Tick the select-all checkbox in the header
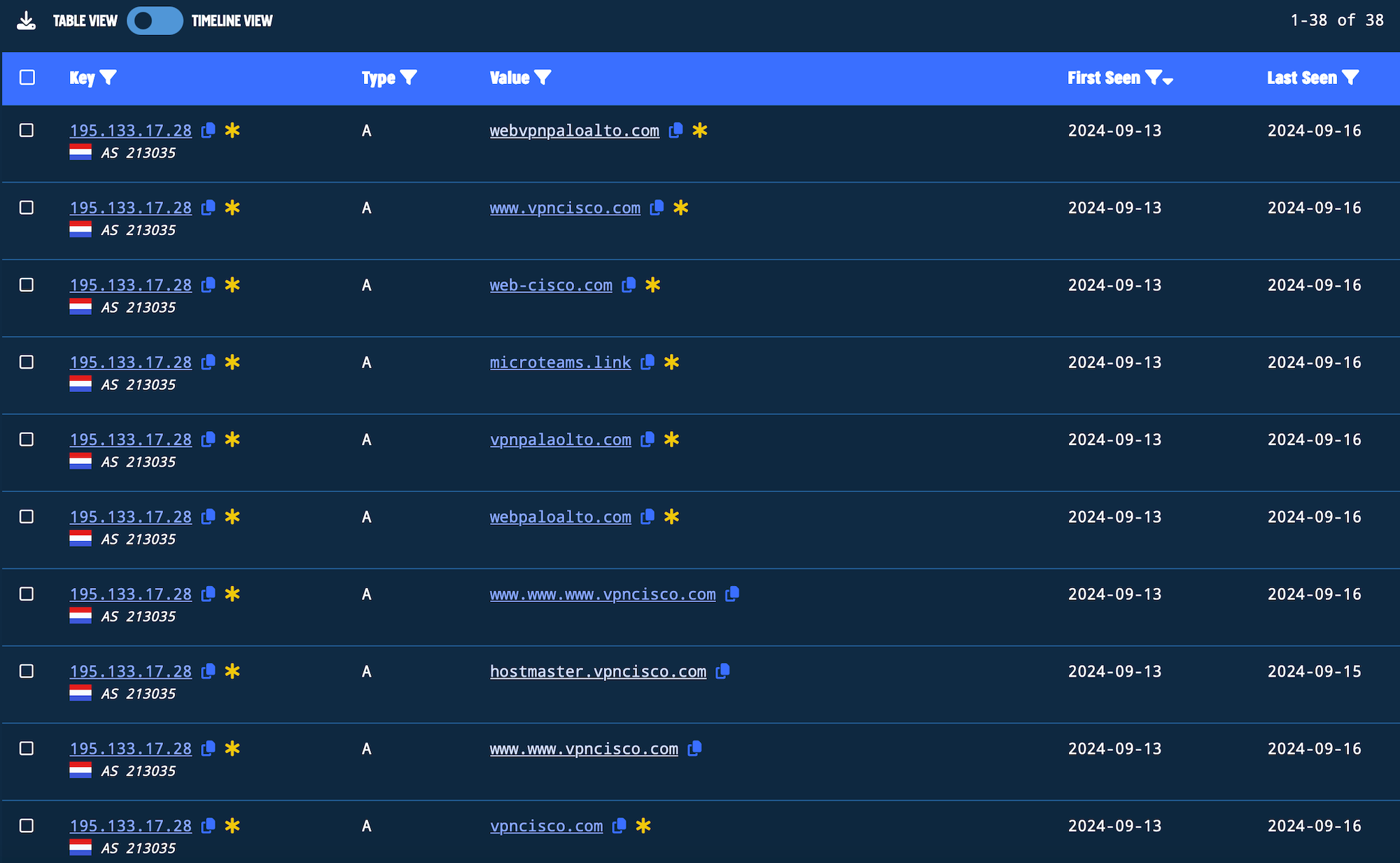Image resolution: width=1400 pixels, height=863 pixels. click(27, 77)
